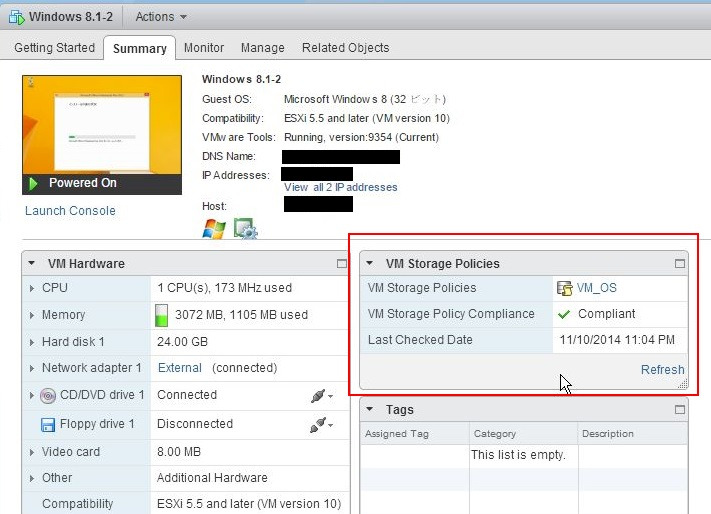Open the Actions dropdown menu
Viewport: 711px width, 514px height.
click(161, 17)
